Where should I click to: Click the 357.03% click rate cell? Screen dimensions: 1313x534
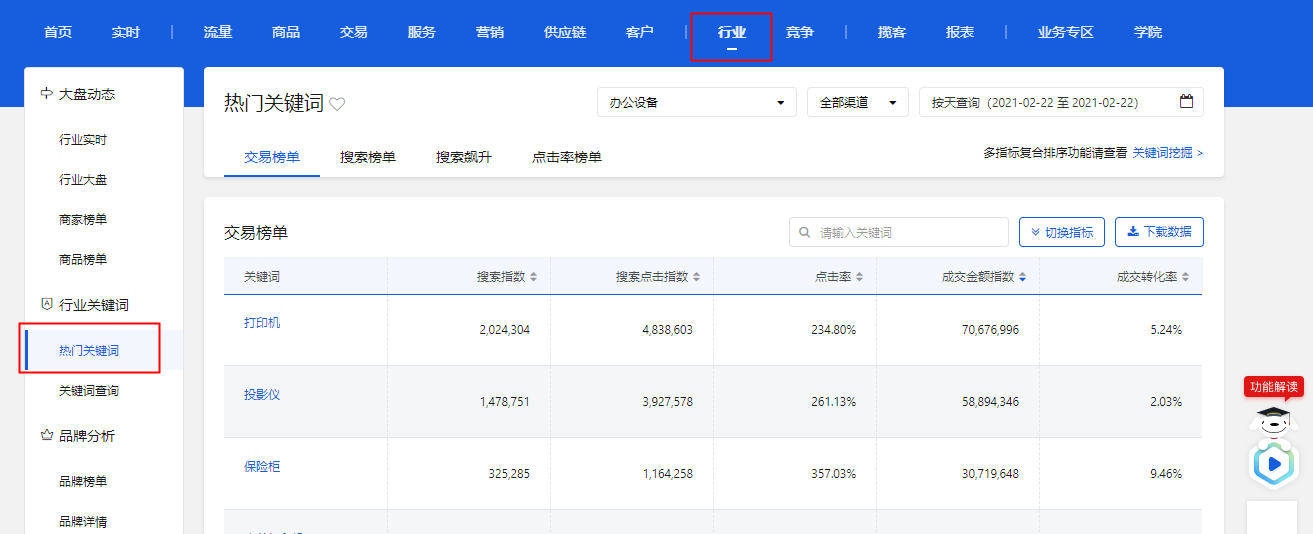pos(834,473)
